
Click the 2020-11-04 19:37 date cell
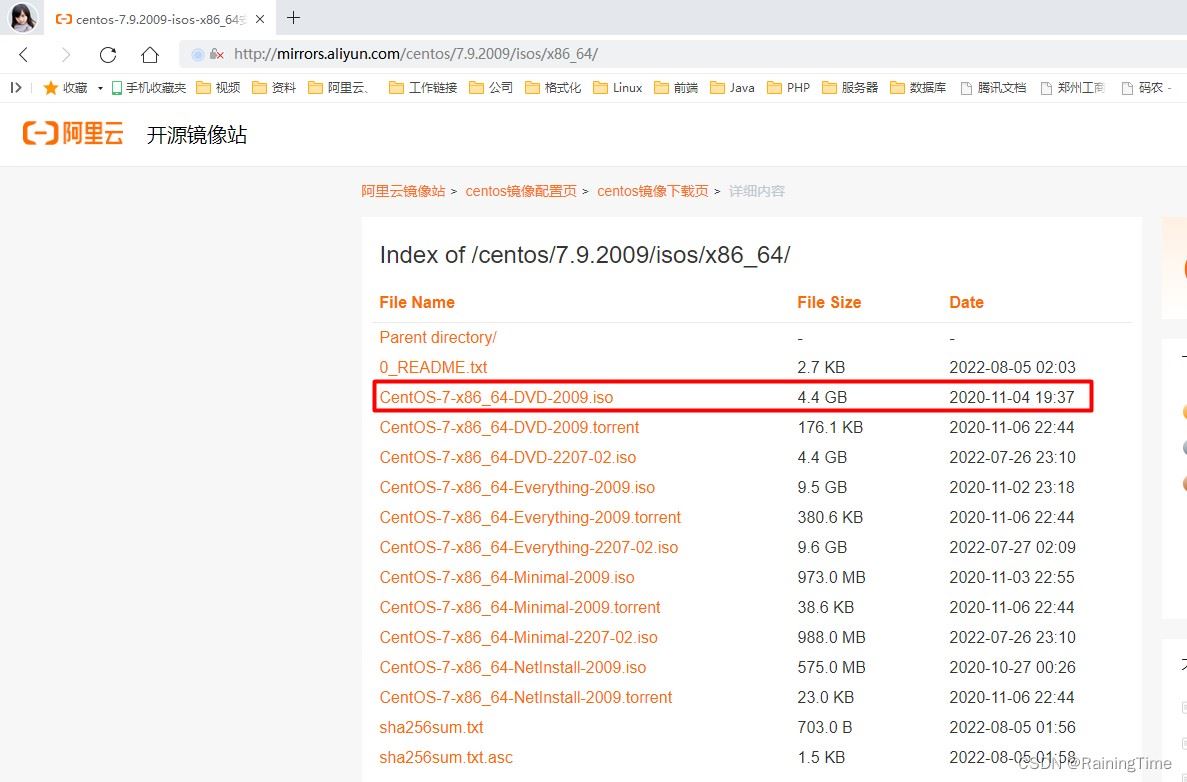[1011, 397]
